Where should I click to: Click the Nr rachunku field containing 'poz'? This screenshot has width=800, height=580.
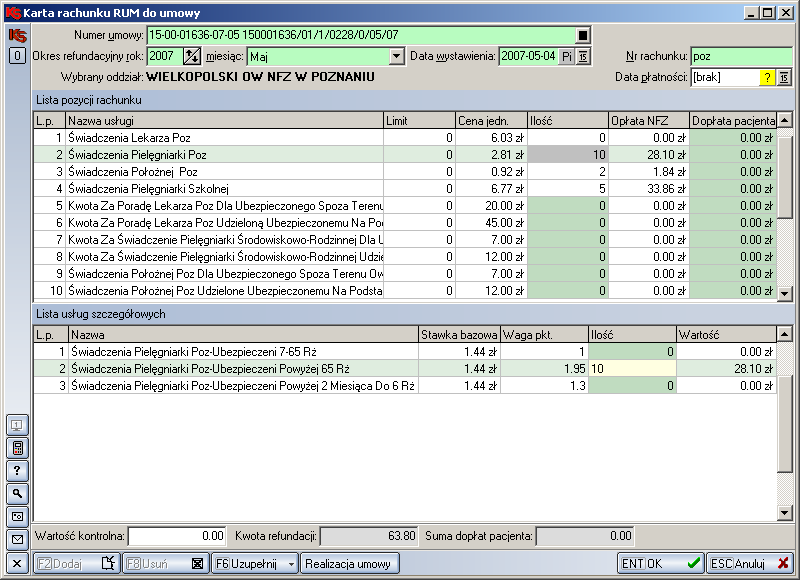click(741, 56)
